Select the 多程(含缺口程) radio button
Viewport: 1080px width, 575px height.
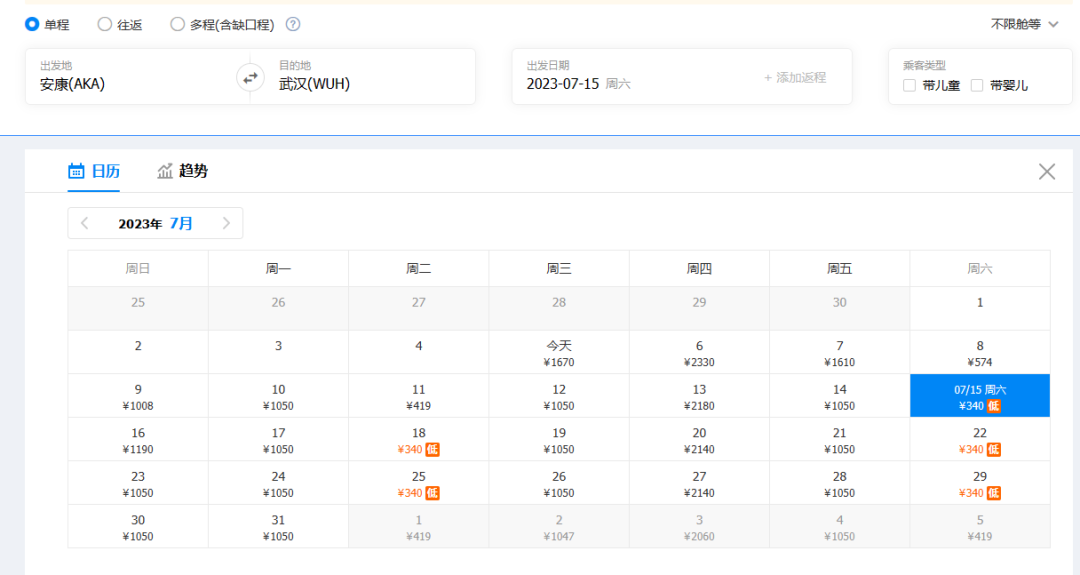[178, 24]
